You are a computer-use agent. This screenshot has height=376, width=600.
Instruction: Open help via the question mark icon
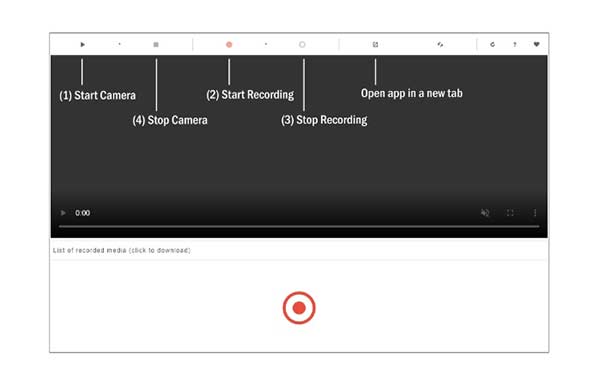tap(515, 44)
